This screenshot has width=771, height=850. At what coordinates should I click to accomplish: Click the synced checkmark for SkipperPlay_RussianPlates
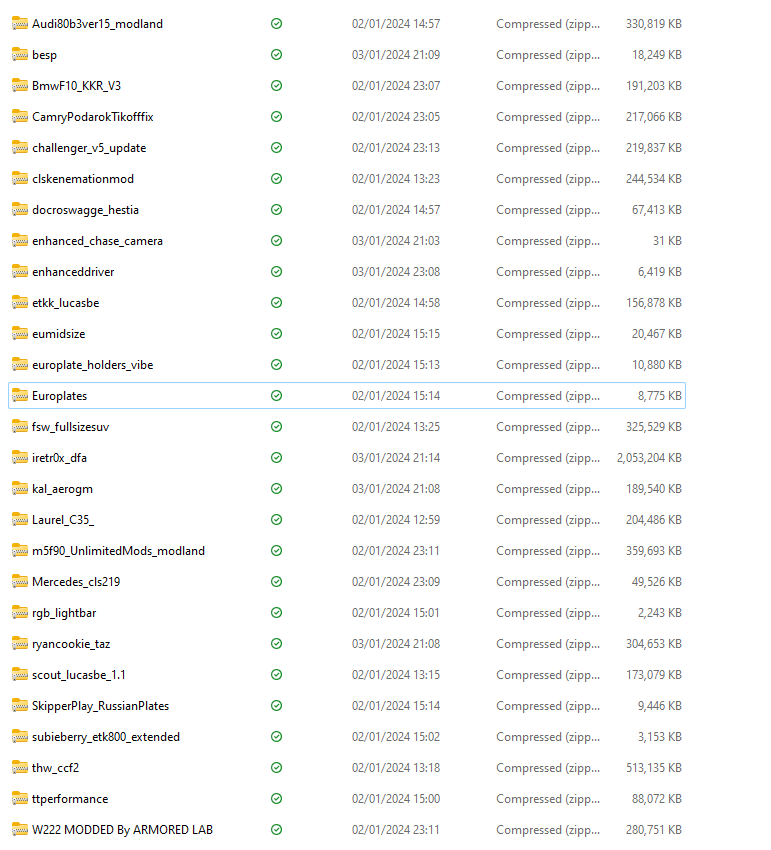(x=277, y=705)
